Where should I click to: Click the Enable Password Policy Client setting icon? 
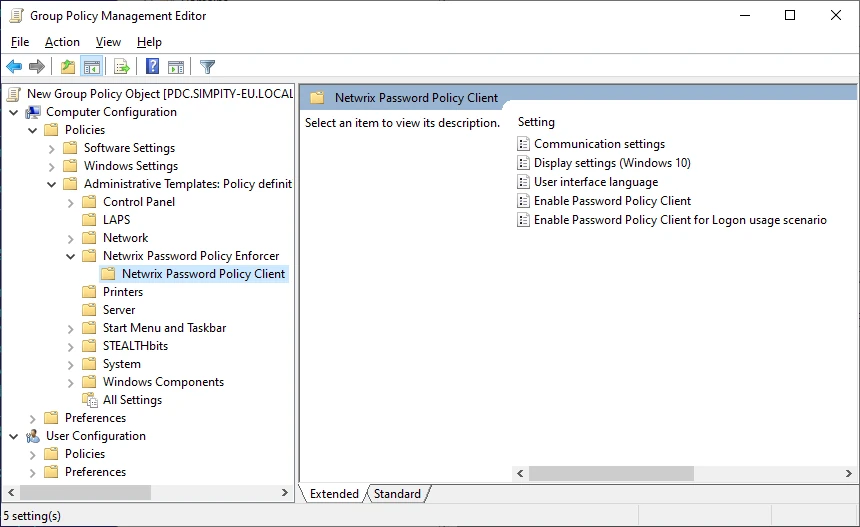[524, 201]
